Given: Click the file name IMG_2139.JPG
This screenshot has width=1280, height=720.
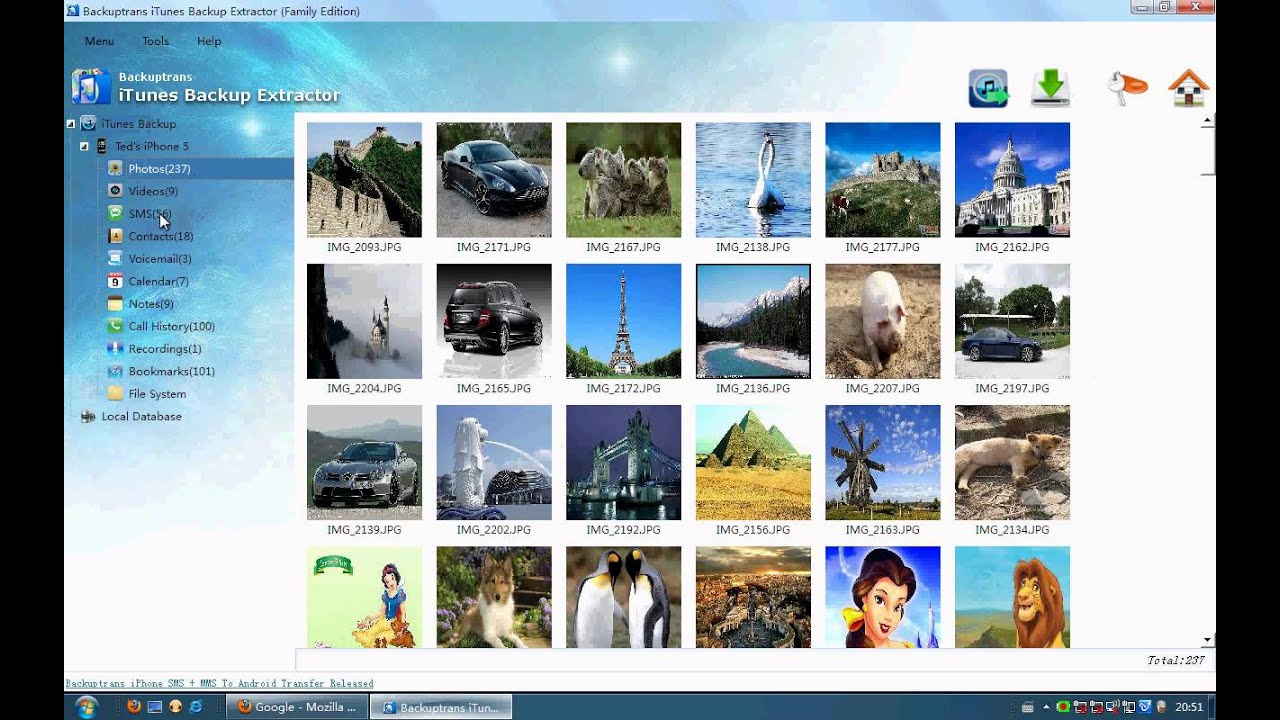Looking at the screenshot, I should 364,530.
